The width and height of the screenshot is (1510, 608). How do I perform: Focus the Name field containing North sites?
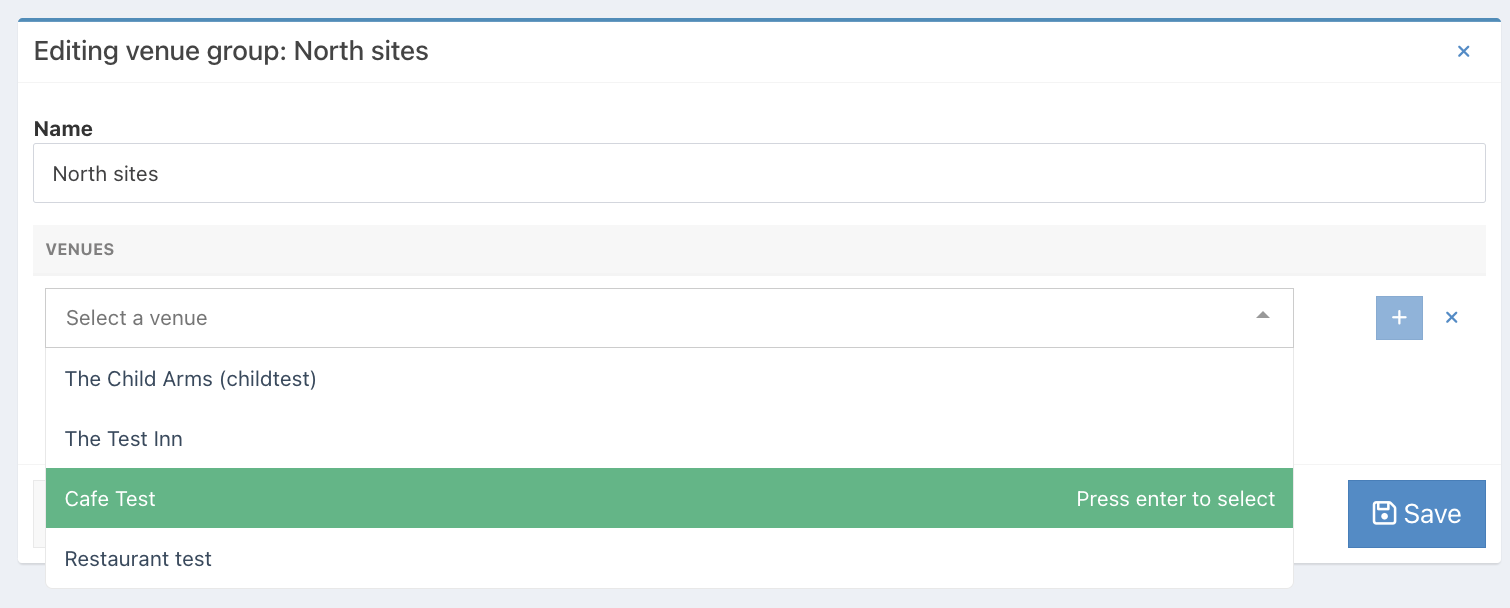point(759,174)
